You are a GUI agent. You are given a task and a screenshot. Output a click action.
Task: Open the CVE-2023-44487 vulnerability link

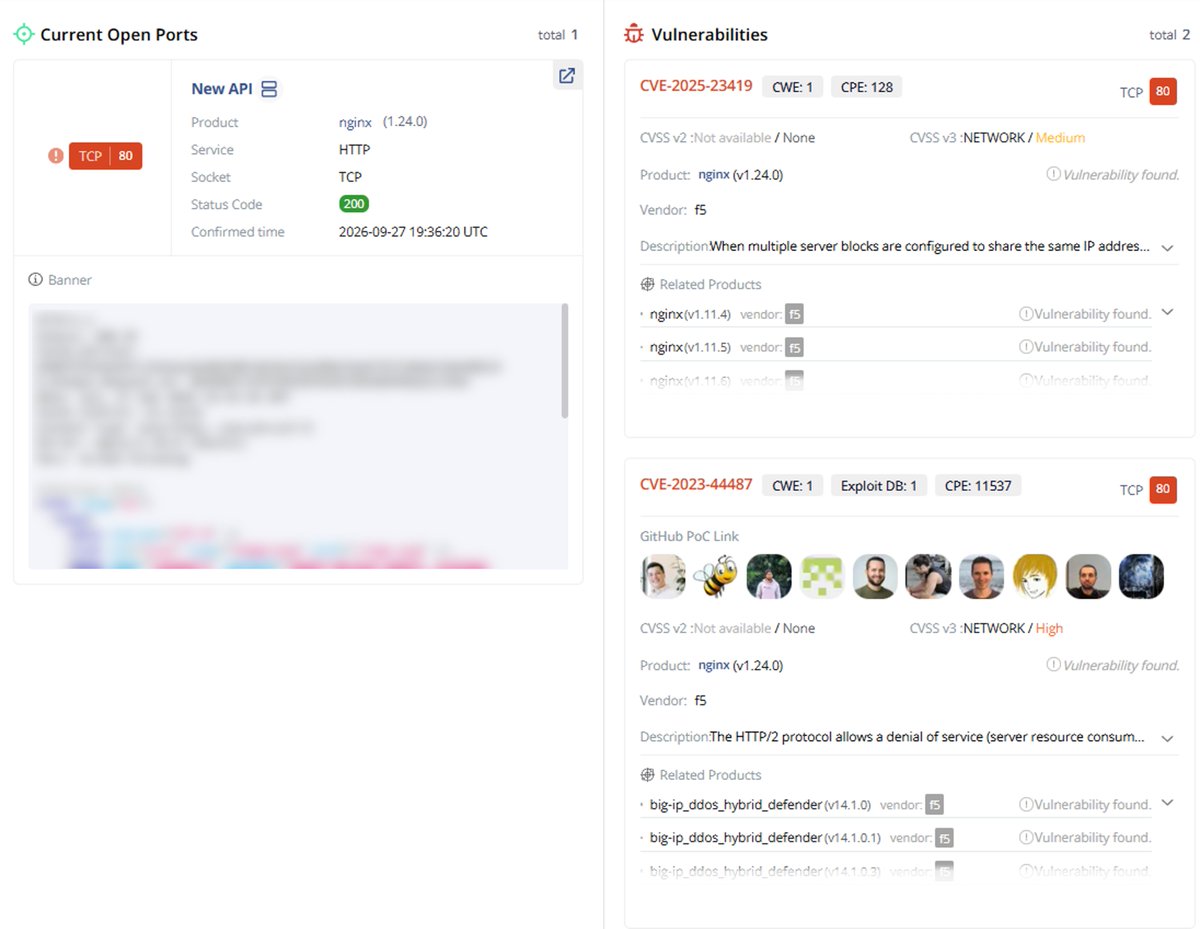pyautogui.click(x=696, y=485)
